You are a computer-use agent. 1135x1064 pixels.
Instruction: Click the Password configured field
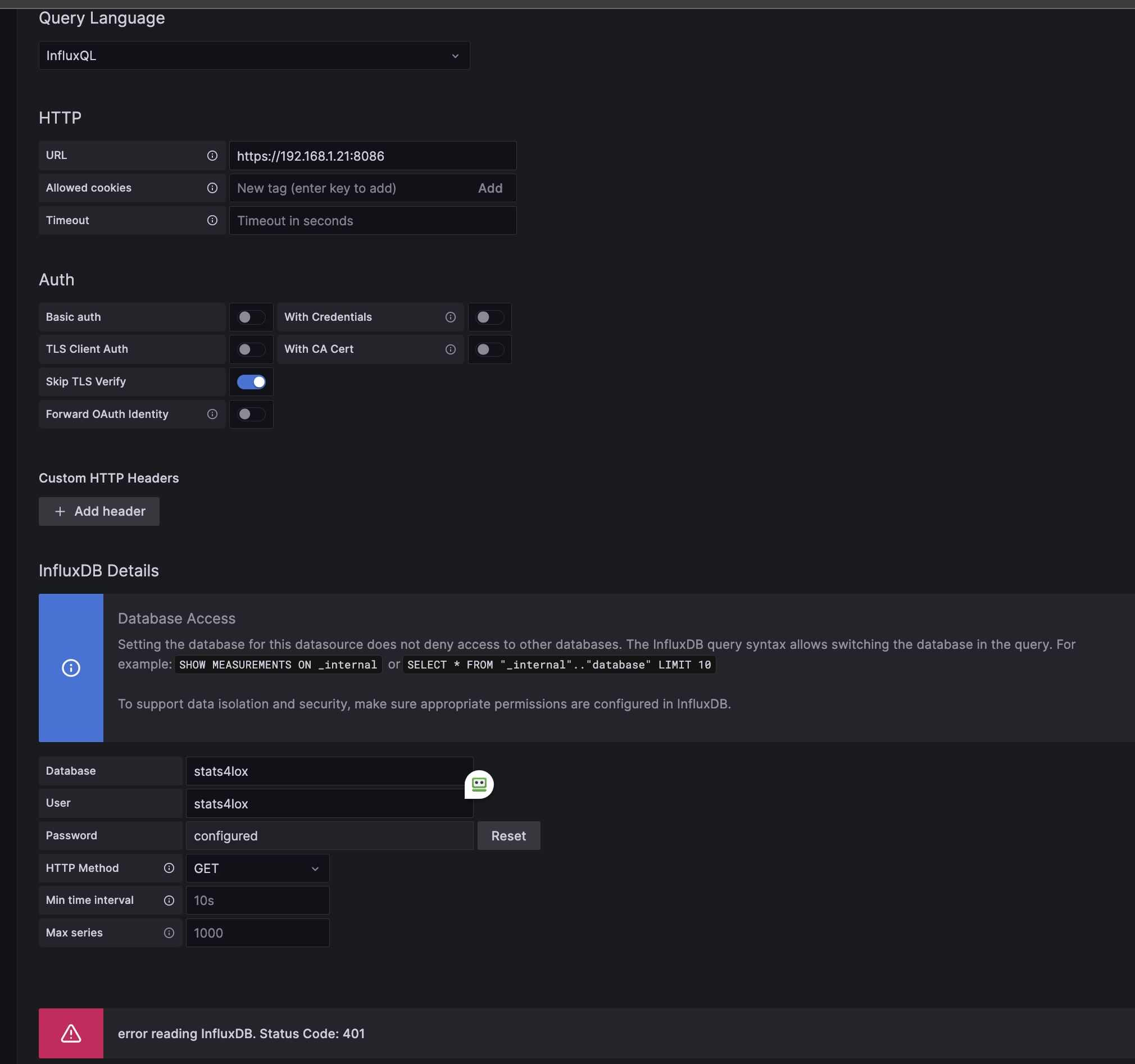[x=329, y=836]
